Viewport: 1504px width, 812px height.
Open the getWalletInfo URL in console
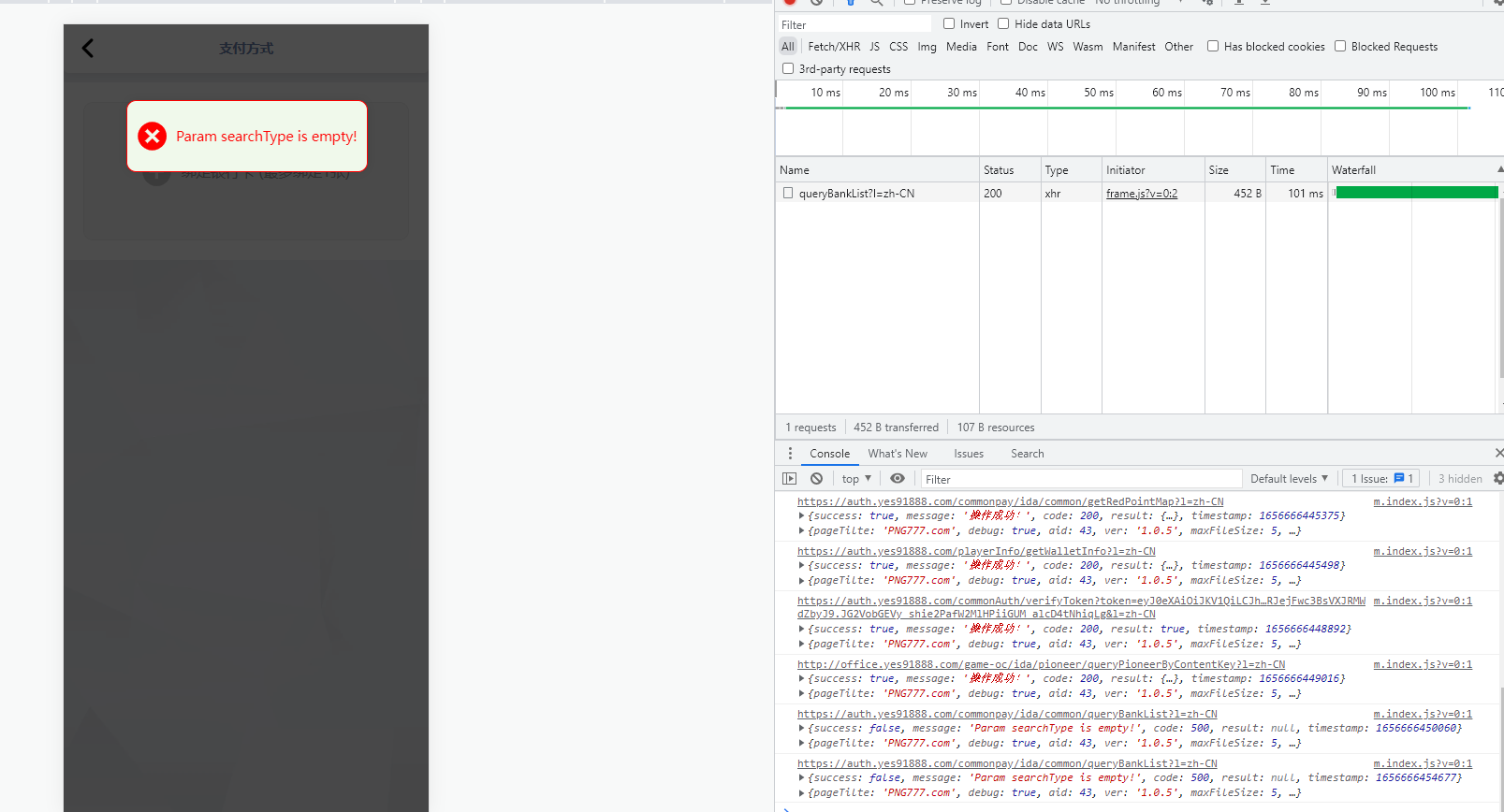[x=976, y=552]
